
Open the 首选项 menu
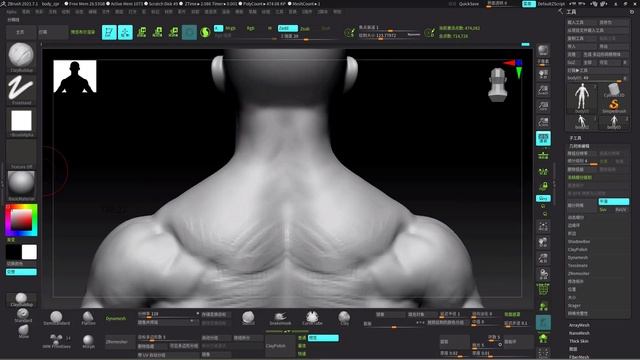[210, 12]
